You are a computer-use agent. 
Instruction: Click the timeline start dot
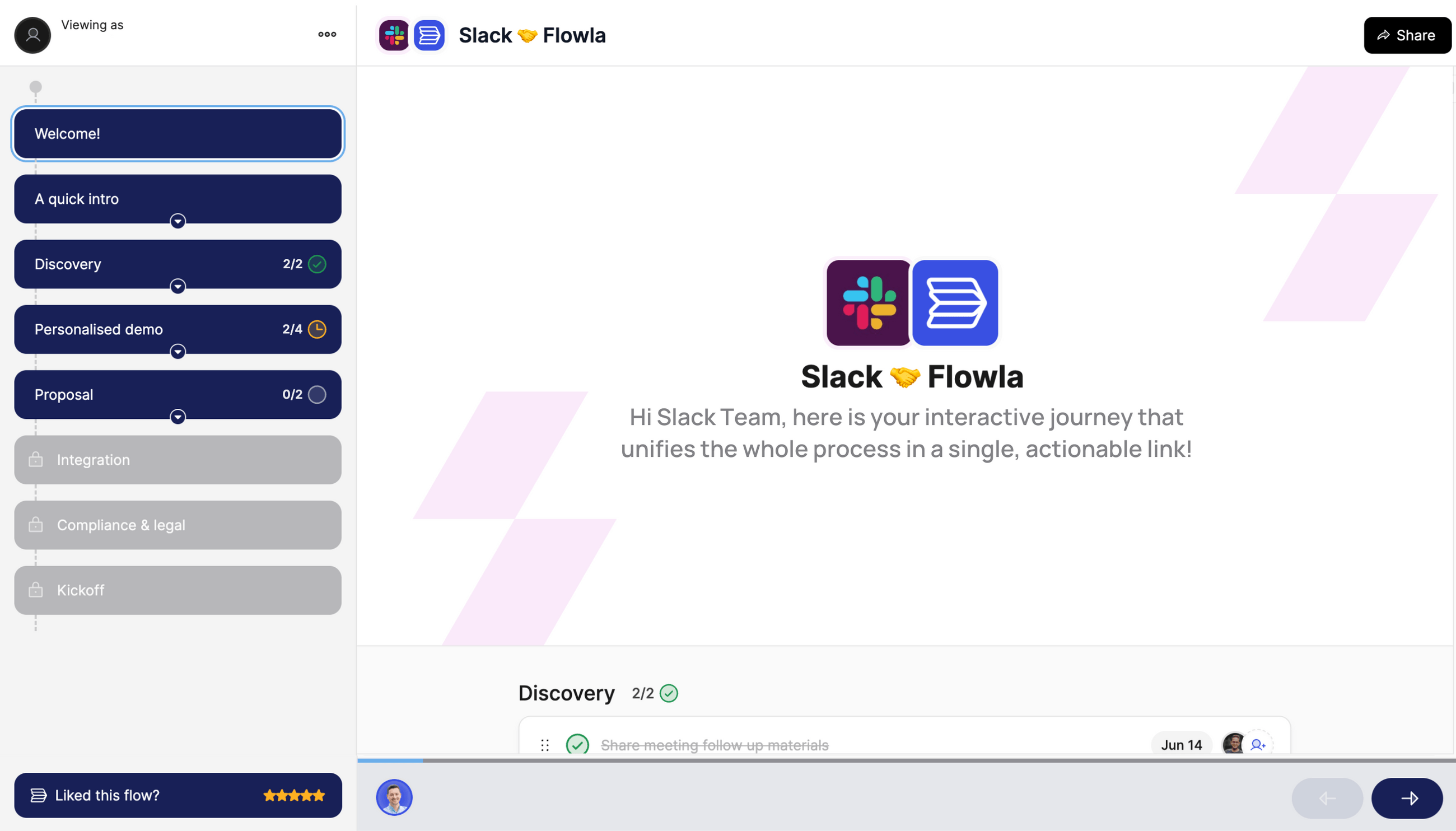35,87
